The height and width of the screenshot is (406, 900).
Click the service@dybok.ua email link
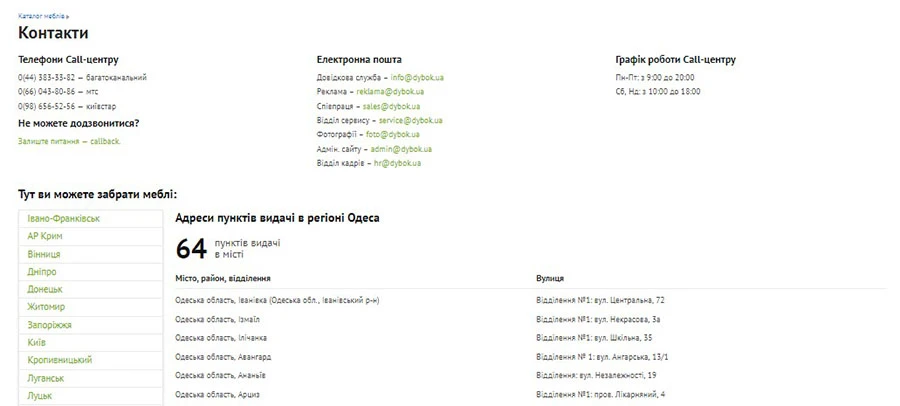[410, 120]
